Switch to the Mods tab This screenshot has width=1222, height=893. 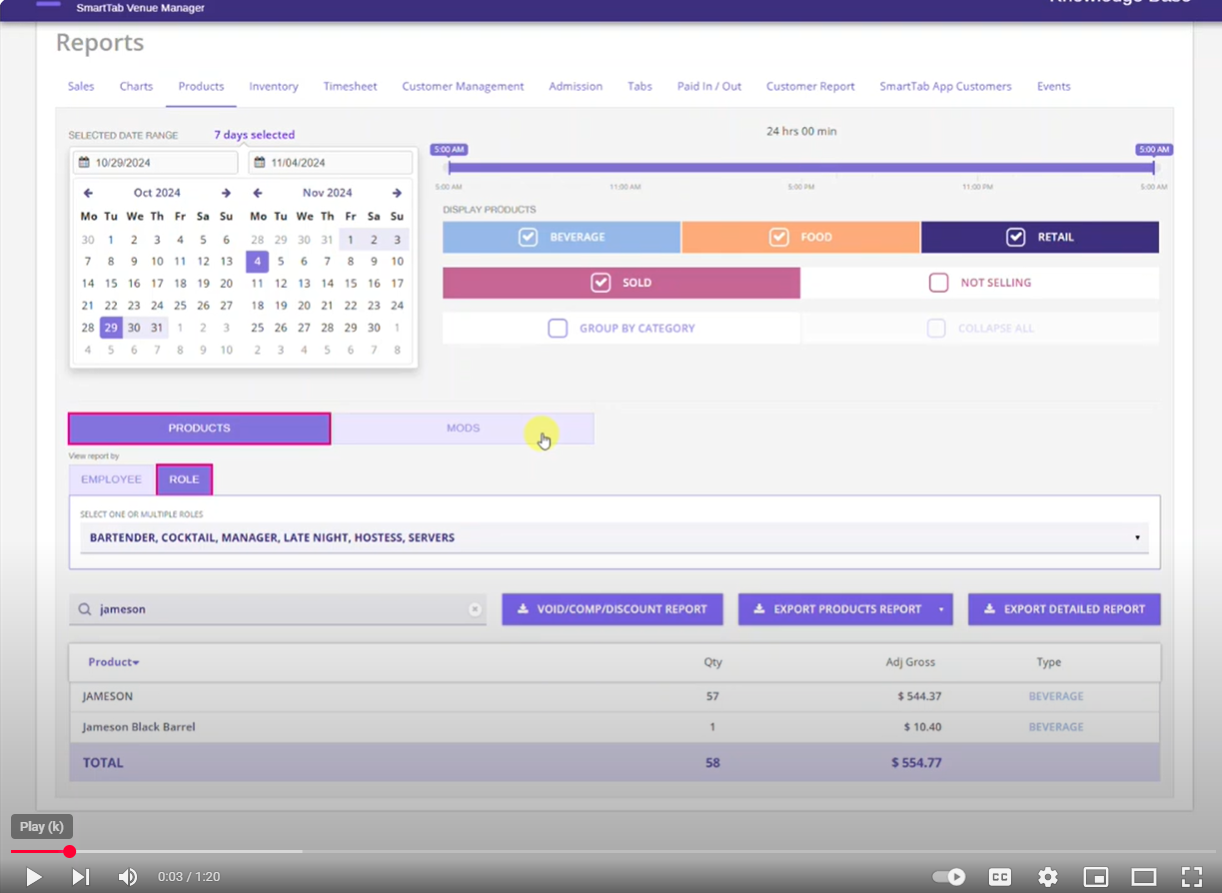point(462,428)
